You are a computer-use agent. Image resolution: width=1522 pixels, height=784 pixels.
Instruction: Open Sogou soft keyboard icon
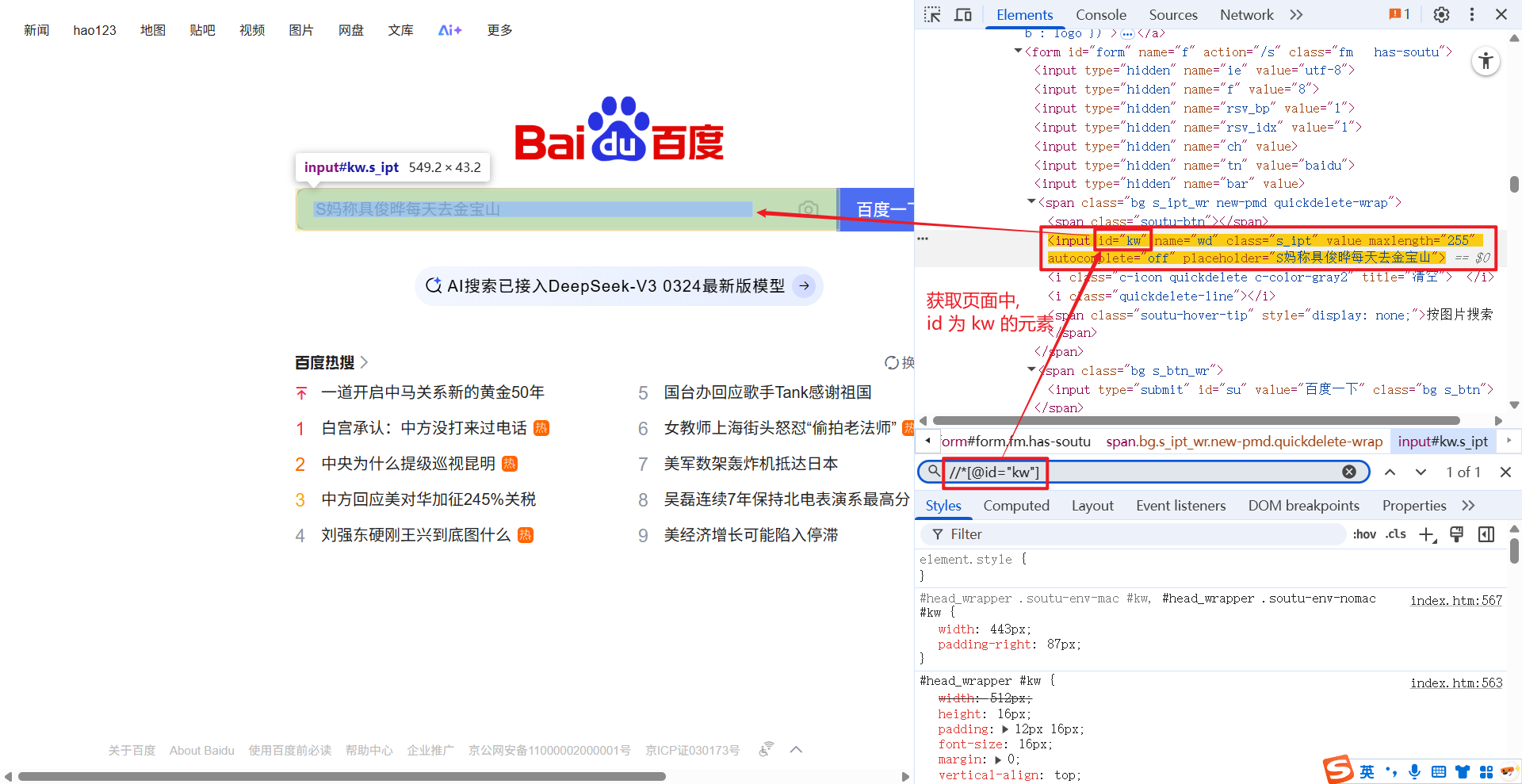1439,771
